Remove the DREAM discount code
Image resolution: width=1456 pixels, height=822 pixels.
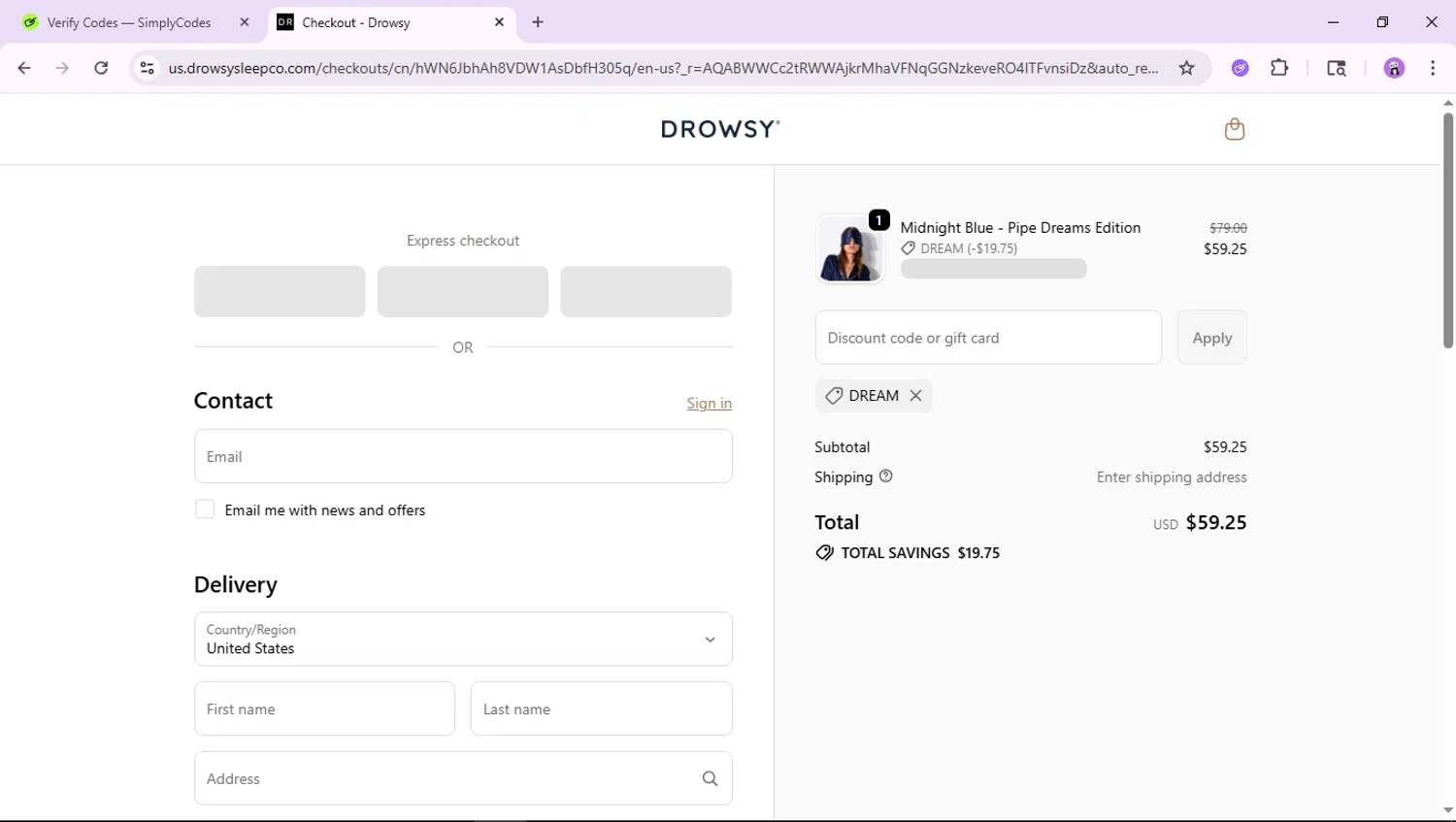pos(915,396)
